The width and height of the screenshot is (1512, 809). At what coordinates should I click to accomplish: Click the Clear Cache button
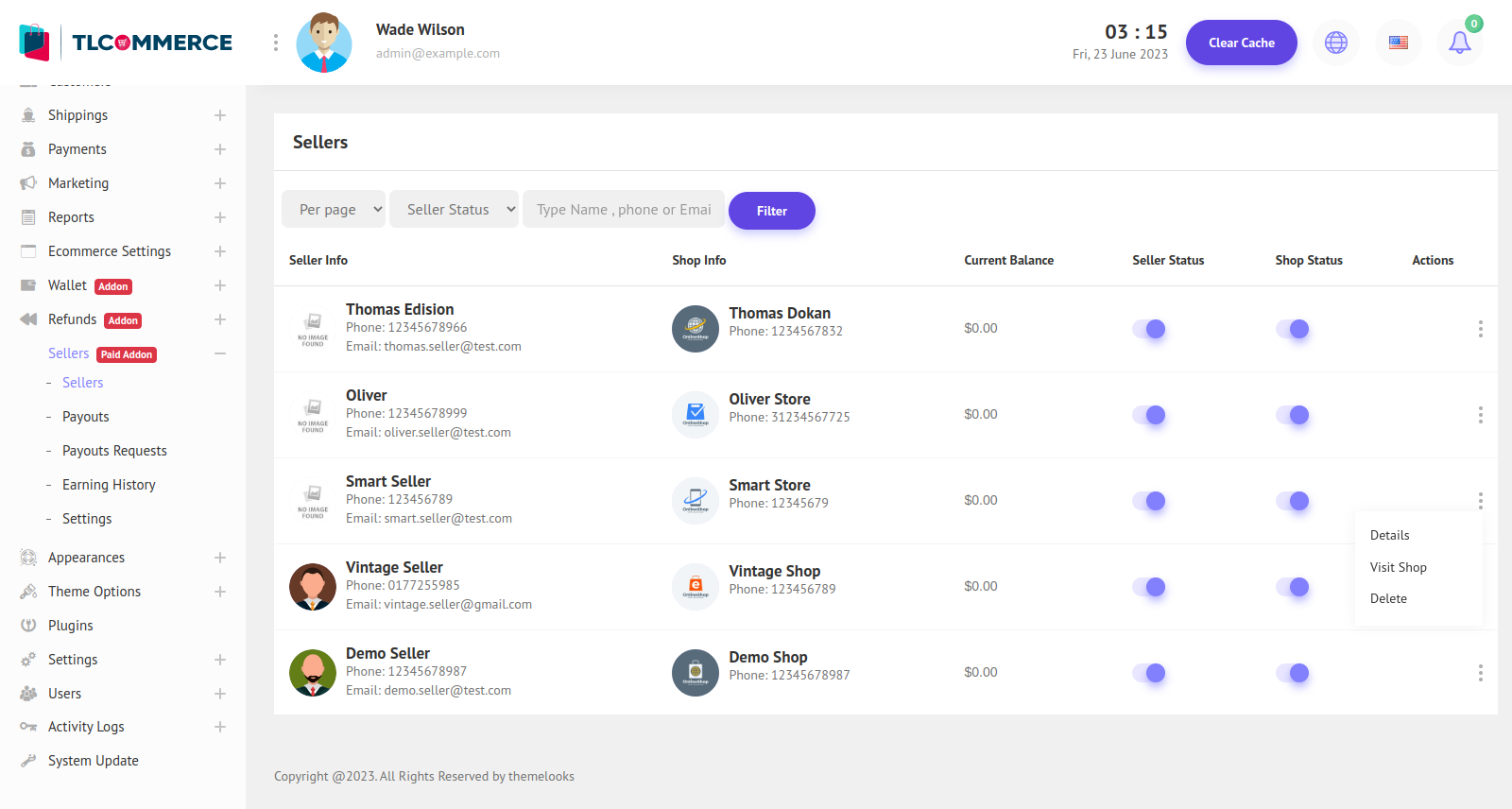(1241, 43)
